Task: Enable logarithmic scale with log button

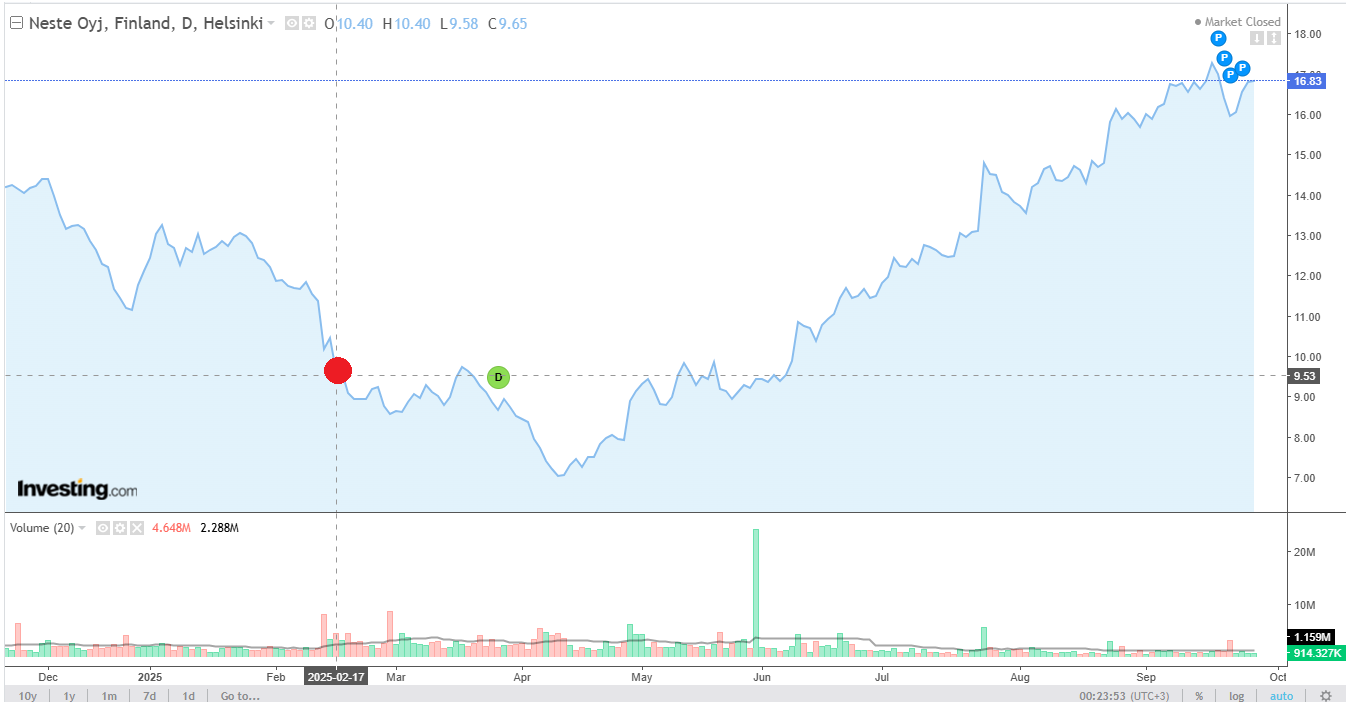Action: click(1237, 696)
